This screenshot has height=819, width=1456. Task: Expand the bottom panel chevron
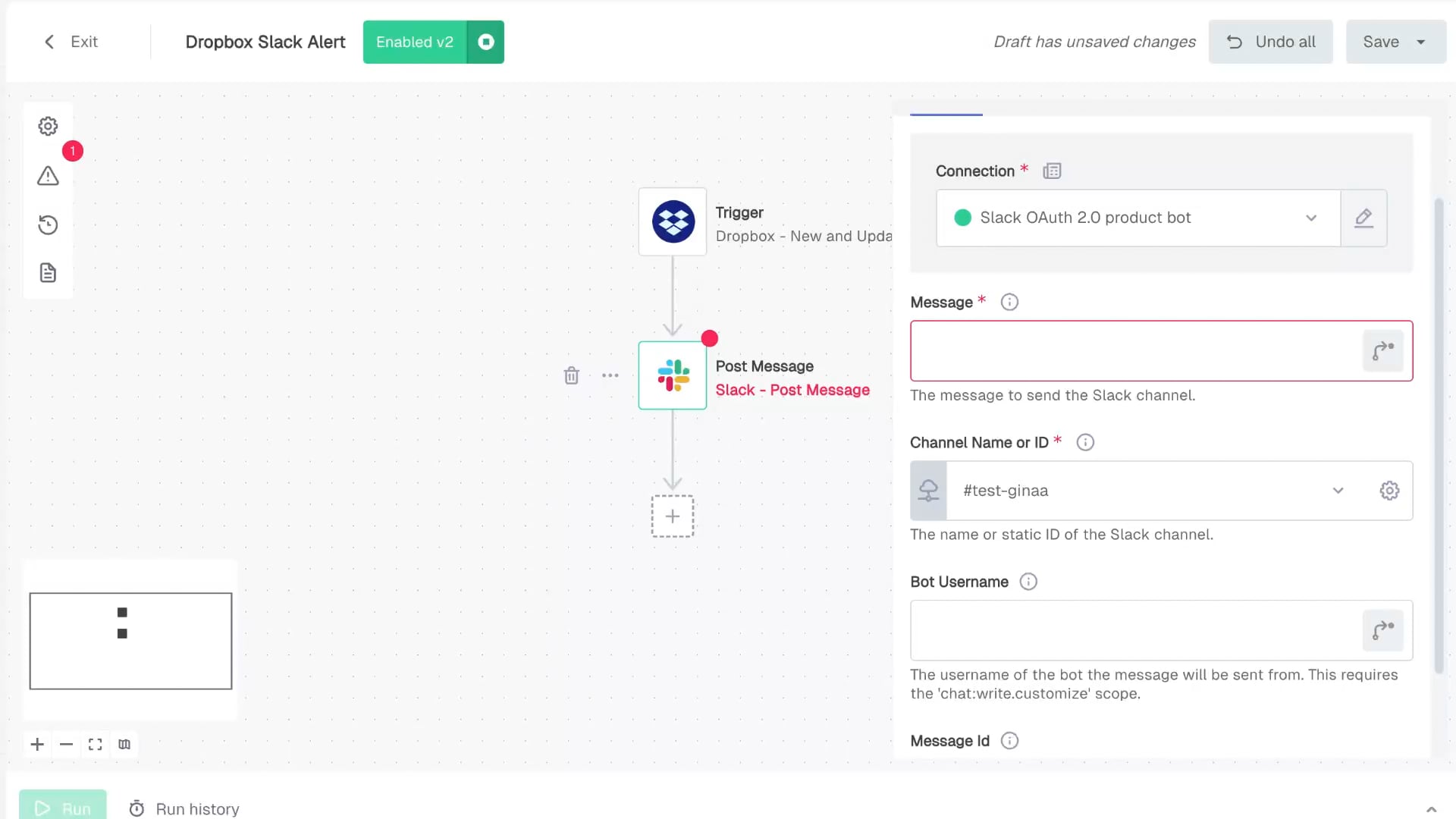coord(1431,810)
